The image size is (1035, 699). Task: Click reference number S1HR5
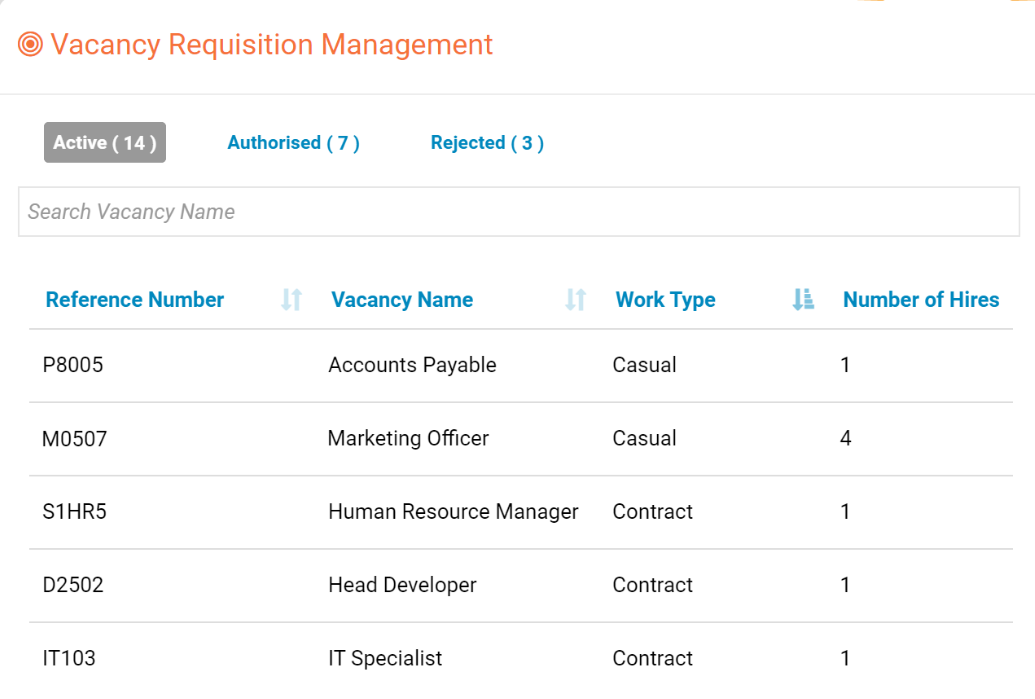tap(74, 512)
